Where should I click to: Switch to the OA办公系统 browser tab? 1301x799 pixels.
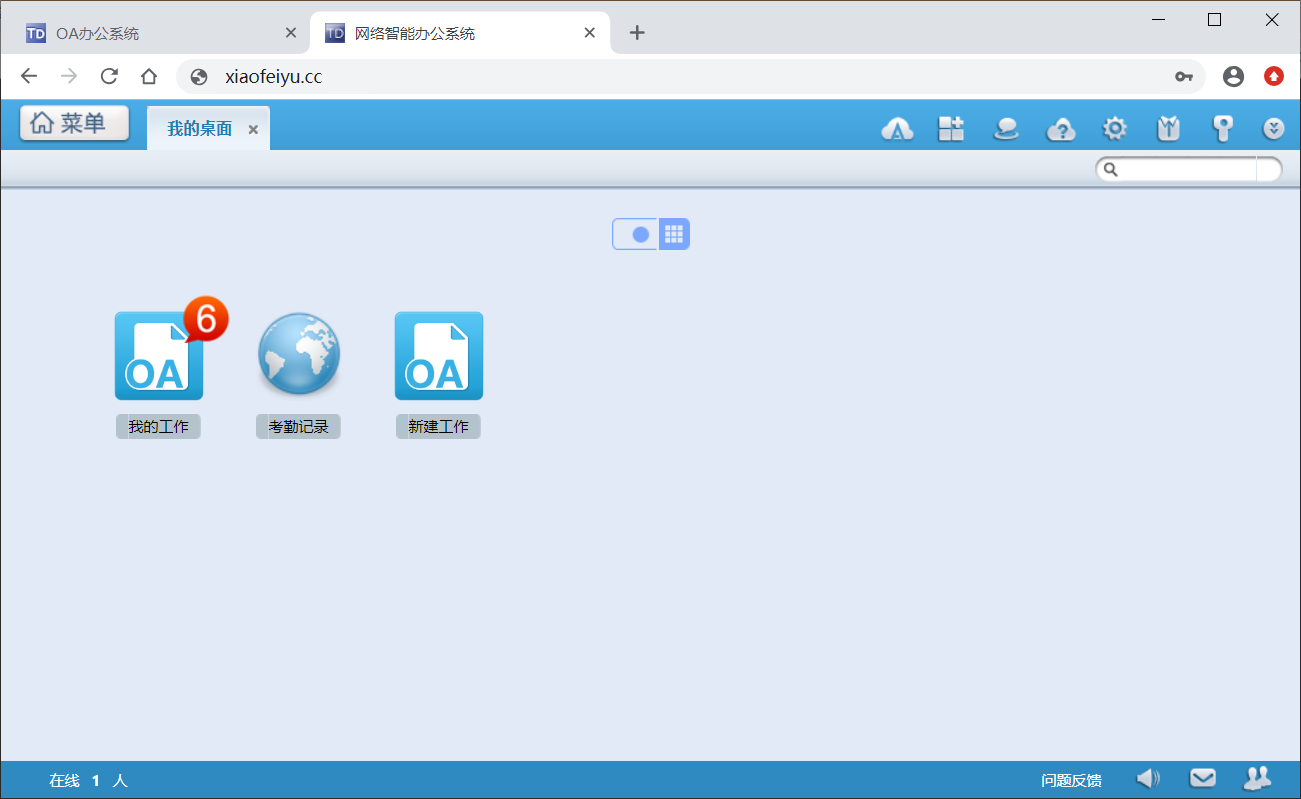pyautogui.click(x=150, y=33)
